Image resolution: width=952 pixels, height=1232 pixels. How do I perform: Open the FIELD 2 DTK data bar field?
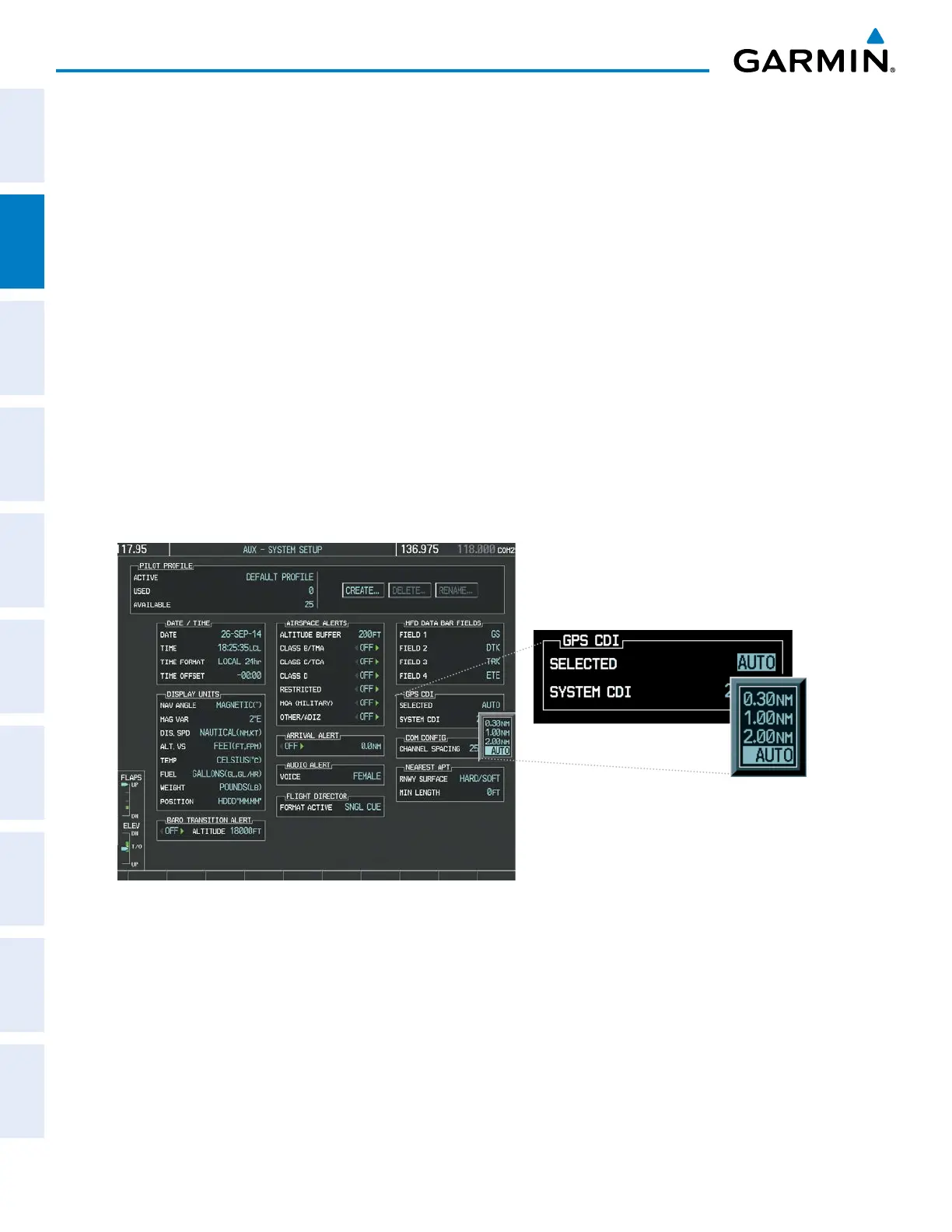pos(493,649)
